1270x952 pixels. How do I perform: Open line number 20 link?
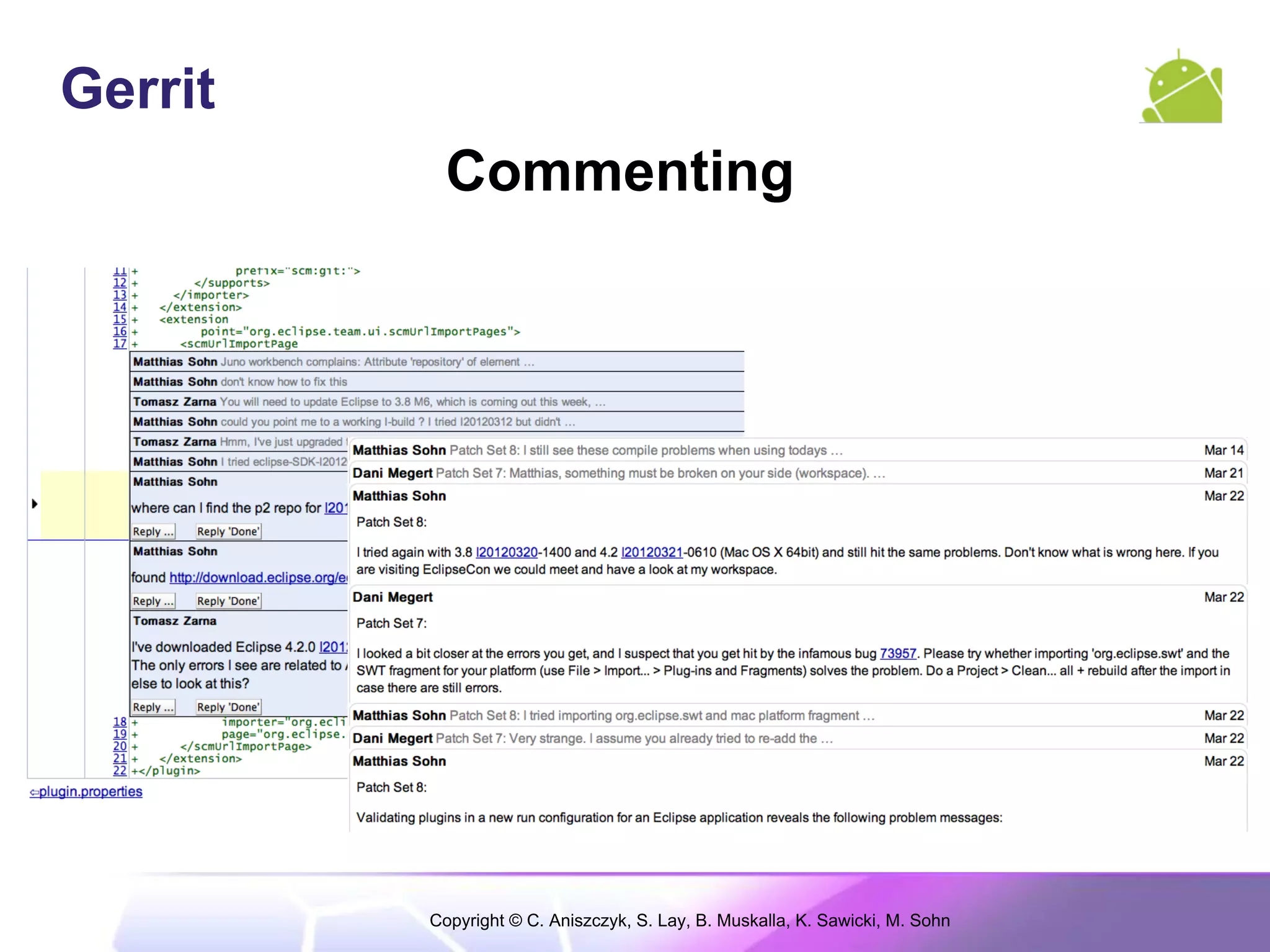(120, 746)
